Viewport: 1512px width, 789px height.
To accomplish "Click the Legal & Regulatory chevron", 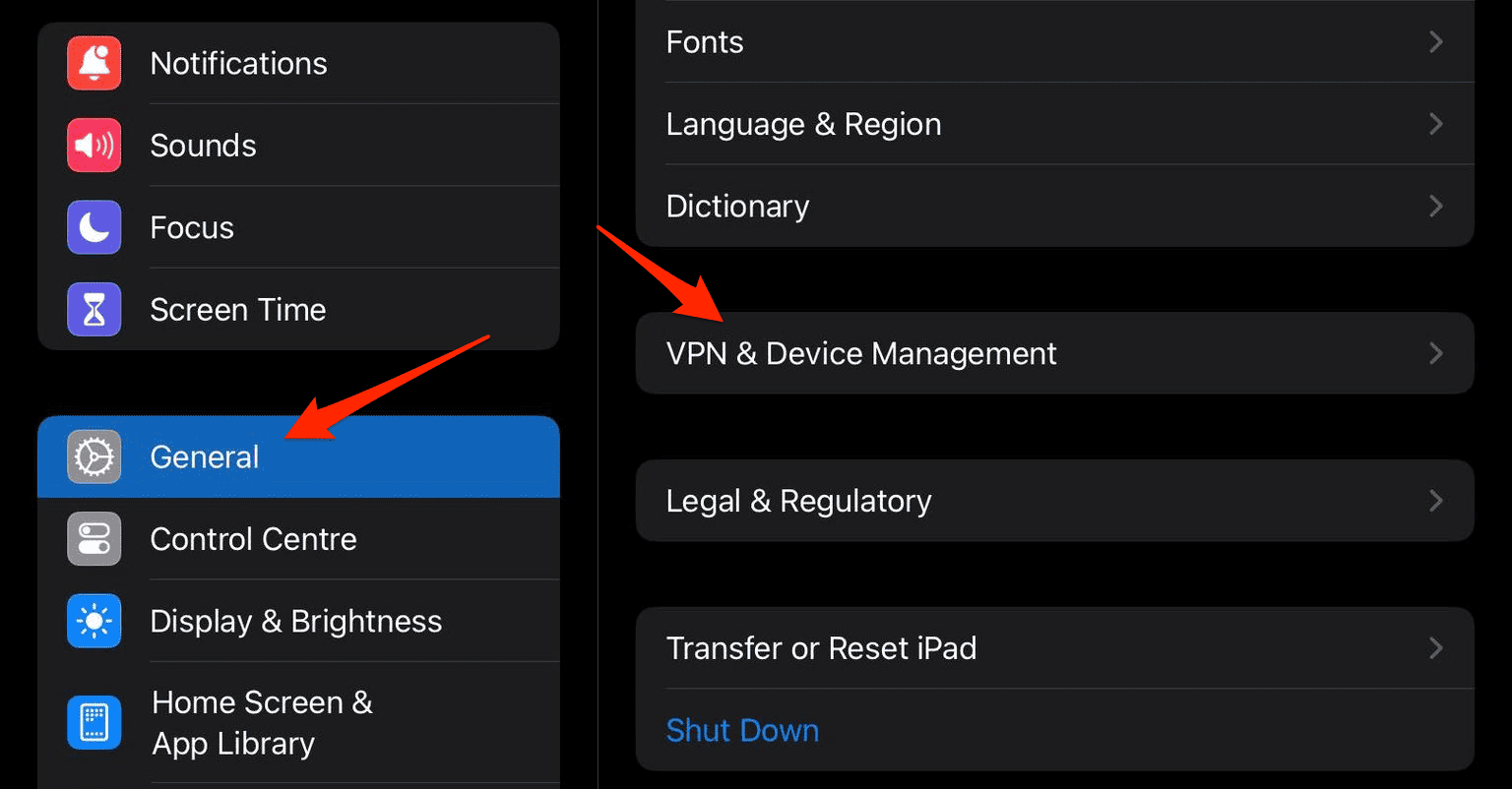I will tap(1436, 501).
